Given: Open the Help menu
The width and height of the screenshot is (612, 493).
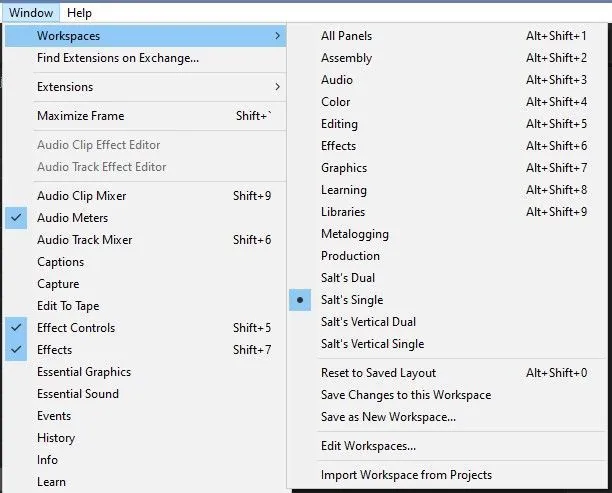Looking at the screenshot, I should [x=79, y=12].
